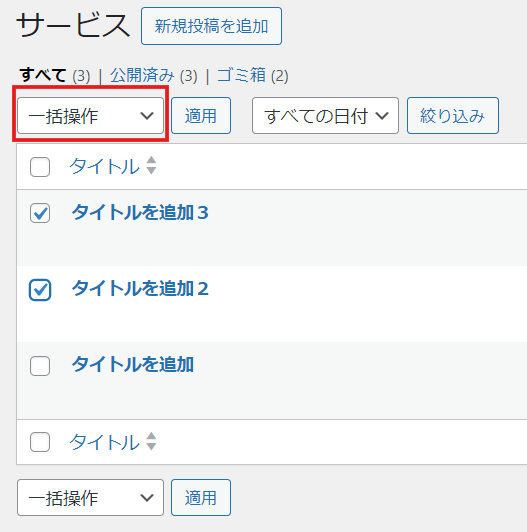Click the bottom 適用 apply button
The image size is (527, 532).
[x=201, y=498]
